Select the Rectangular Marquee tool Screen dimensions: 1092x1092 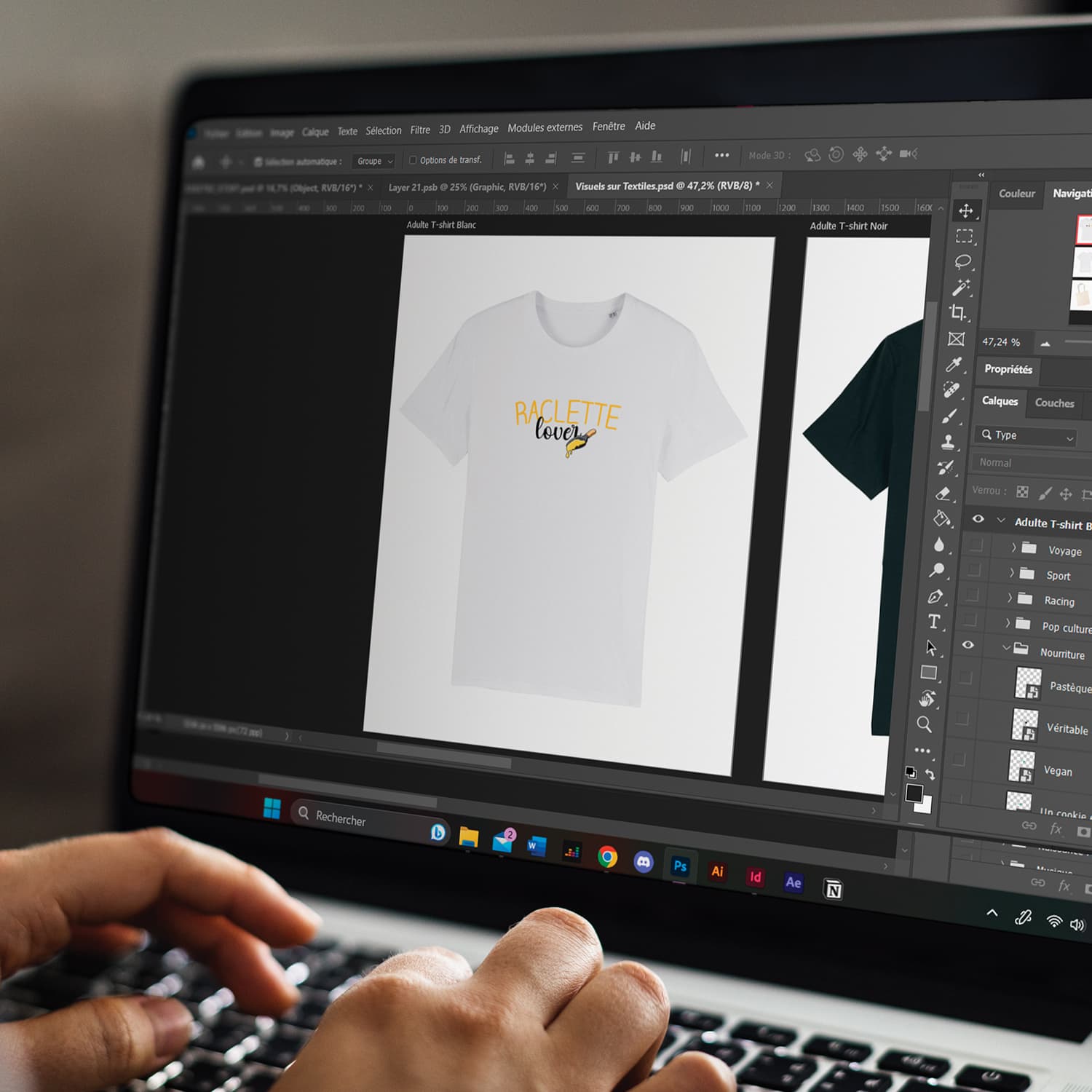tap(965, 236)
